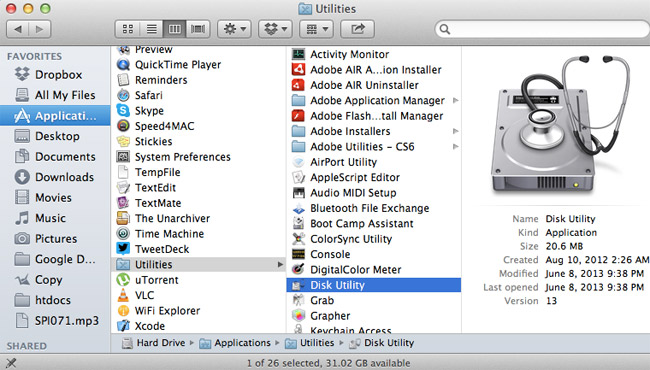
Task: Click Hard Drive in path bar
Action: click(x=154, y=343)
